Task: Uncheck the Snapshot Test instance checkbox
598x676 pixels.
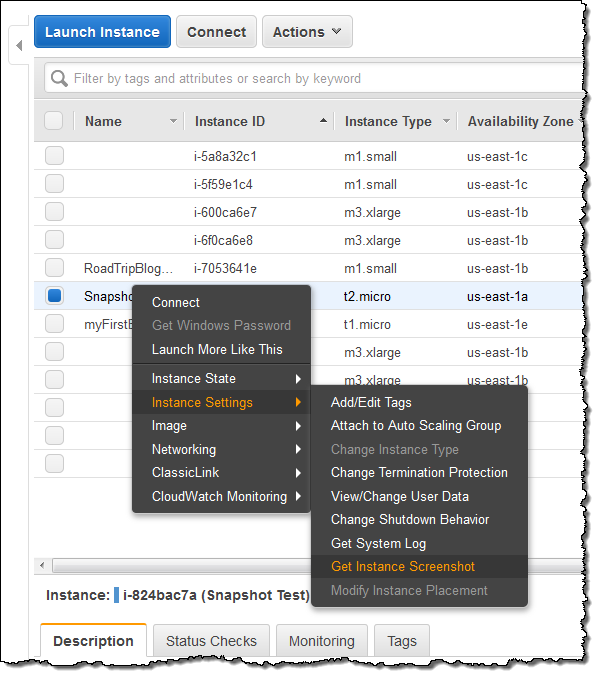Action: [54, 296]
